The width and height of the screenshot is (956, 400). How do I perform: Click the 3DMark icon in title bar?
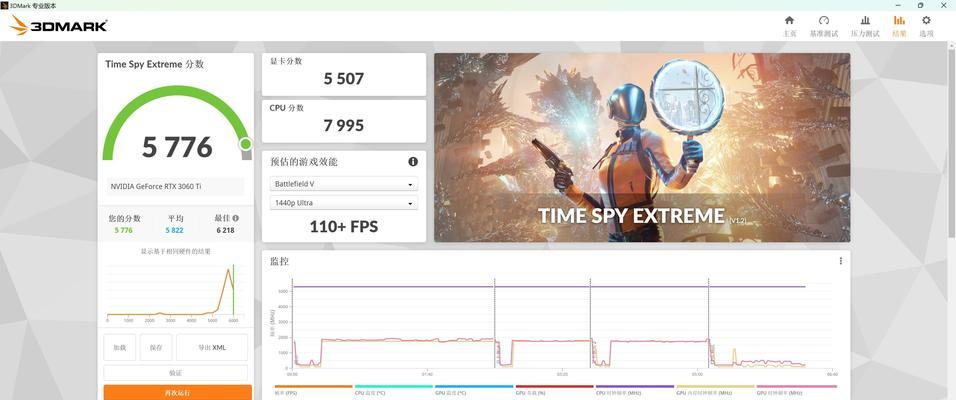[4, 5]
